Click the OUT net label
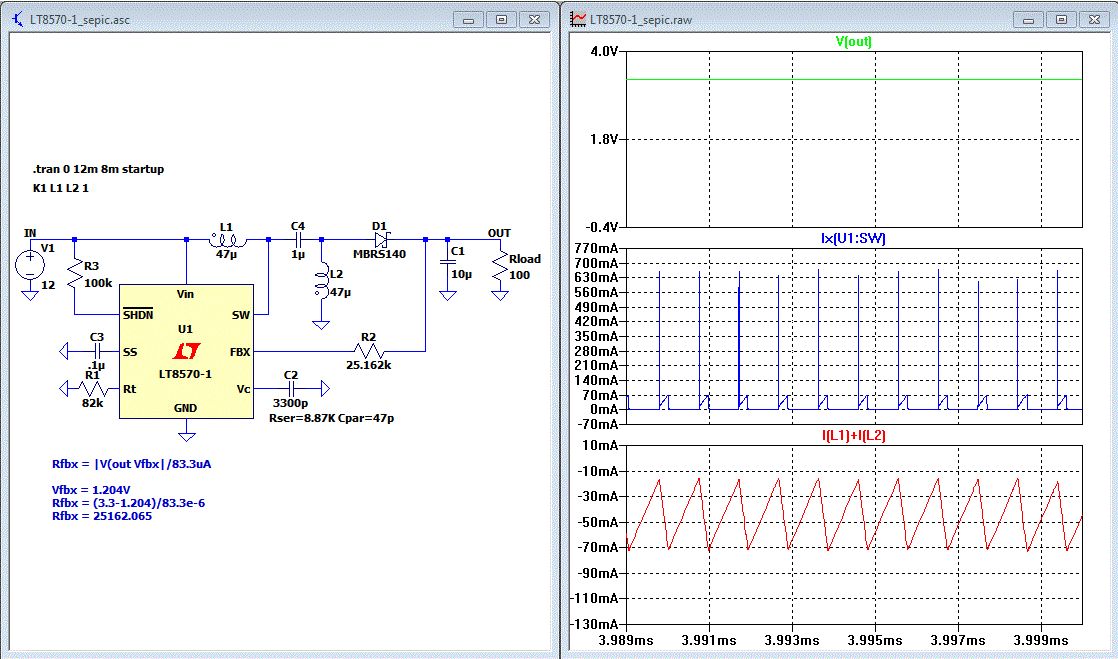The width and height of the screenshot is (1118, 659). click(x=498, y=233)
